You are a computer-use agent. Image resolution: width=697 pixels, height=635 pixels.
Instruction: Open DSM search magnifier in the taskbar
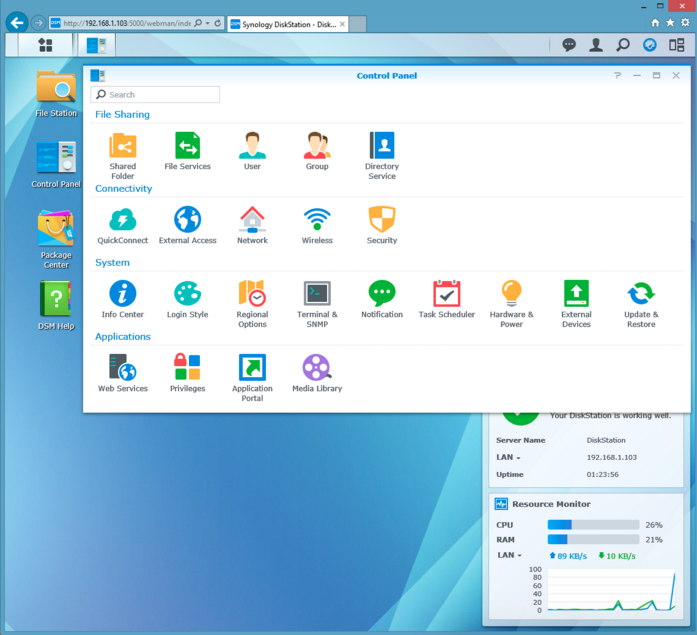coord(623,44)
